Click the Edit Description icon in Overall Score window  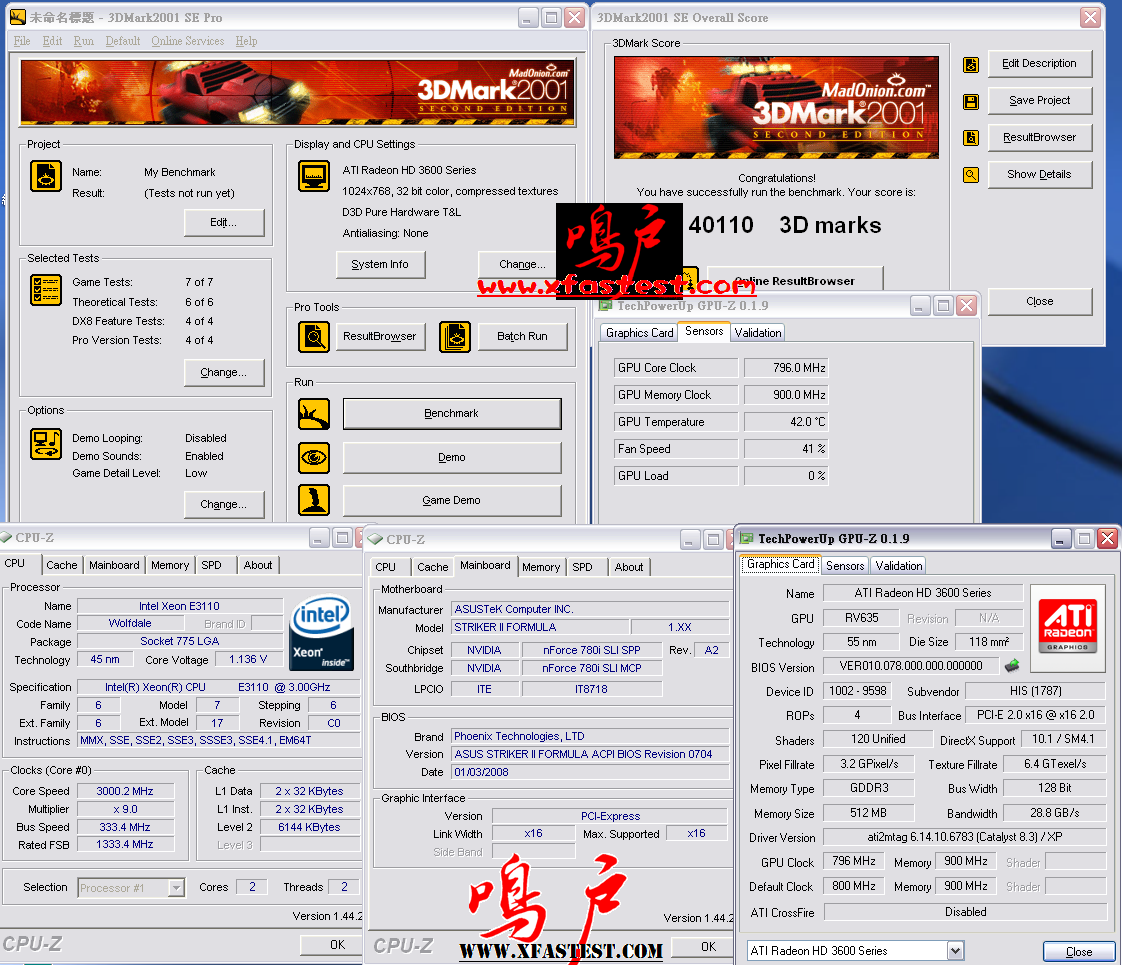coord(971,65)
